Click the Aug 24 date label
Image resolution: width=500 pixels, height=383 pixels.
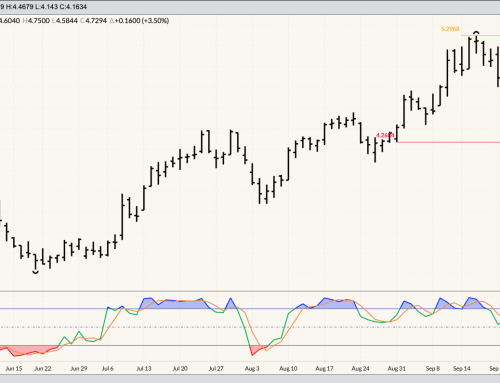point(360,368)
